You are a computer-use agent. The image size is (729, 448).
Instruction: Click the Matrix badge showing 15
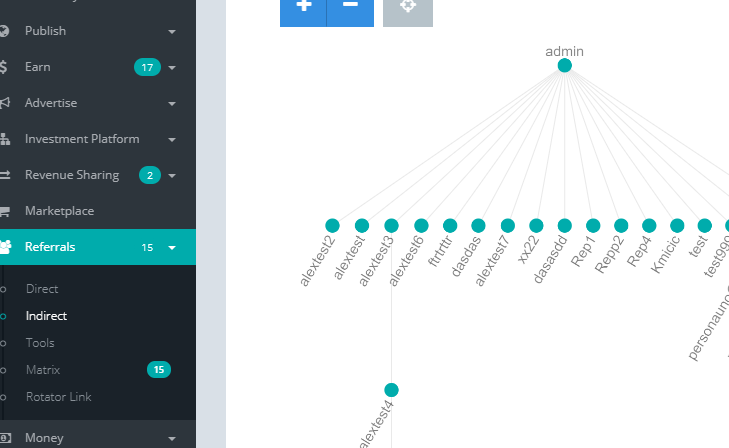point(159,370)
